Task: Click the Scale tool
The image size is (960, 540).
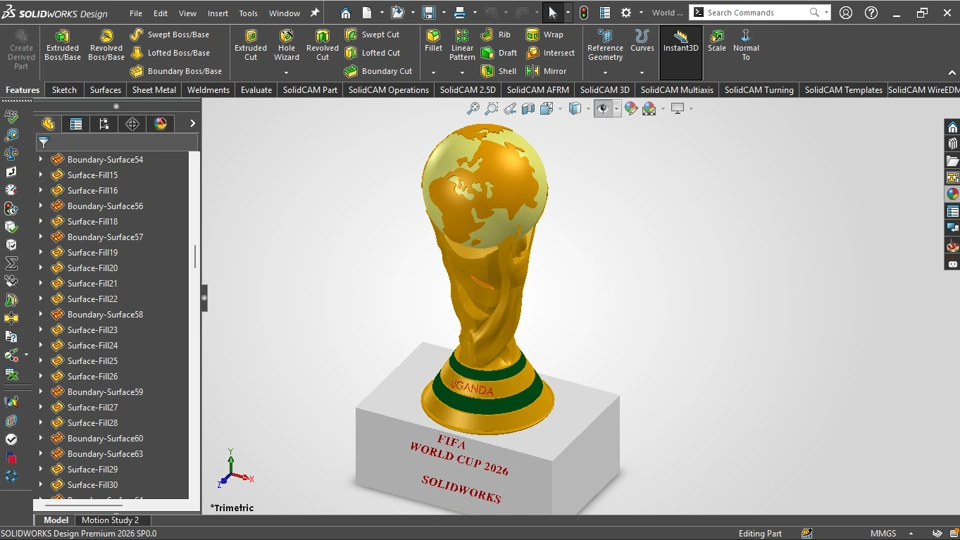Action: click(716, 40)
